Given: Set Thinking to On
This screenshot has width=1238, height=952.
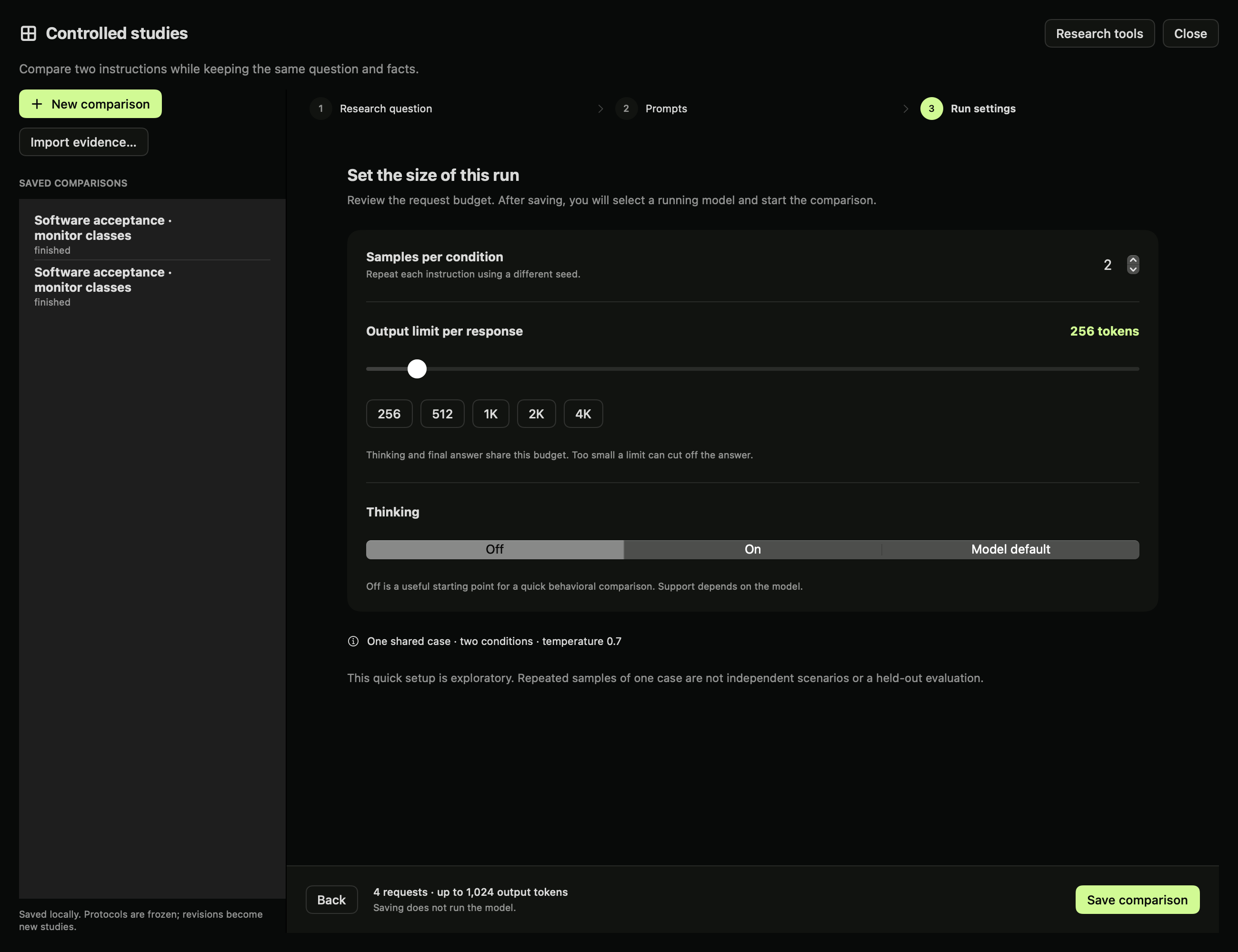Looking at the screenshot, I should (x=753, y=549).
